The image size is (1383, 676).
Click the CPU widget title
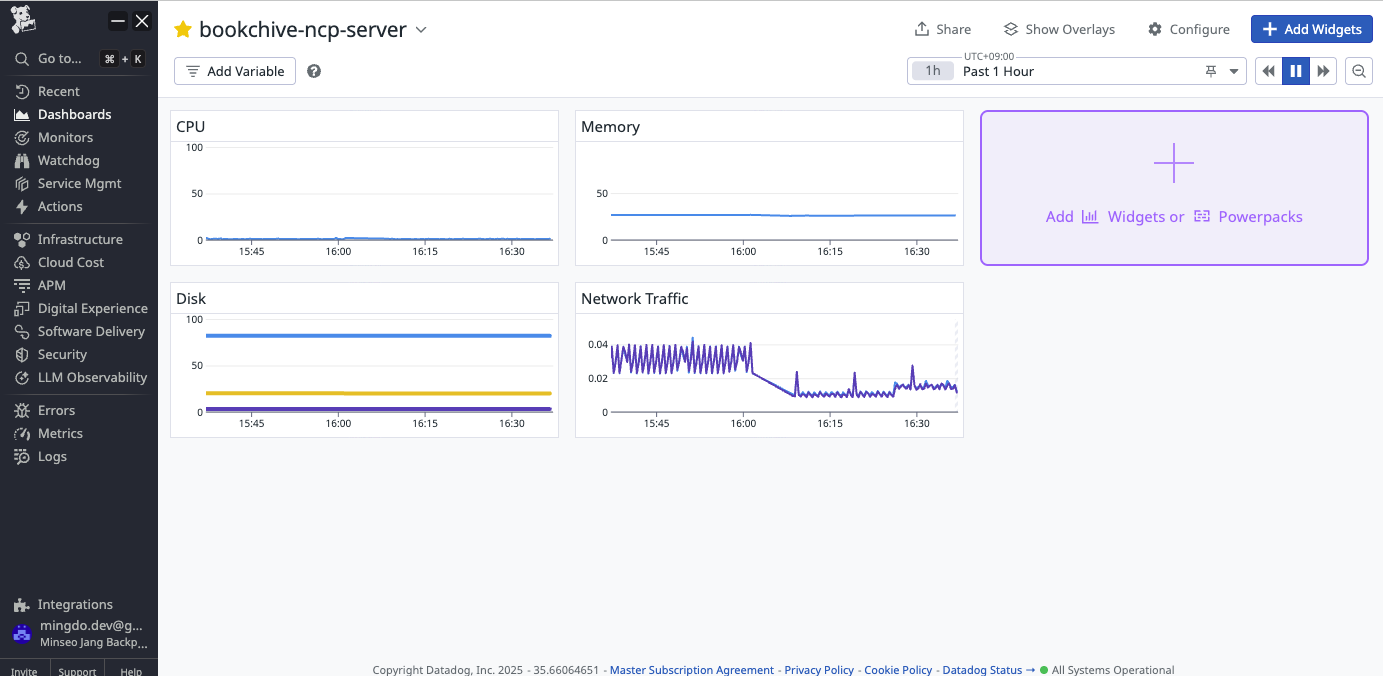[x=190, y=127]
